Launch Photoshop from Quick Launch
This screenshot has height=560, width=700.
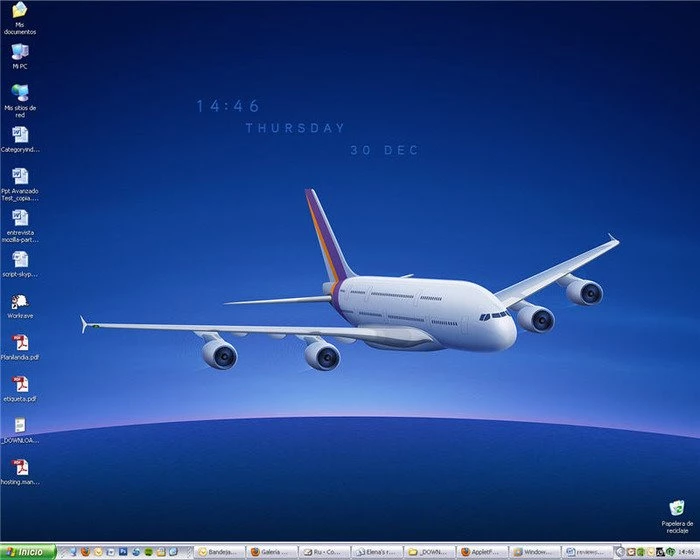(x=123, y=552)
